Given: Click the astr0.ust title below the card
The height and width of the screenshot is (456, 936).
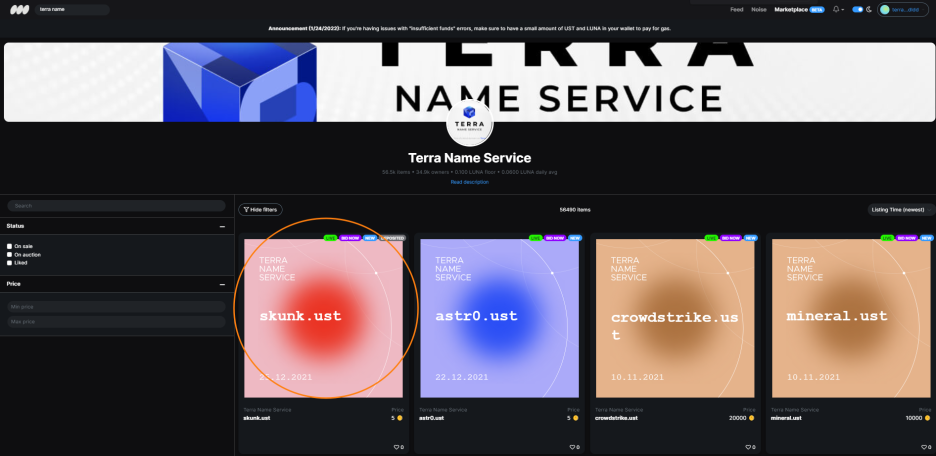Looking at the screenshot, I should coord(431,418).
